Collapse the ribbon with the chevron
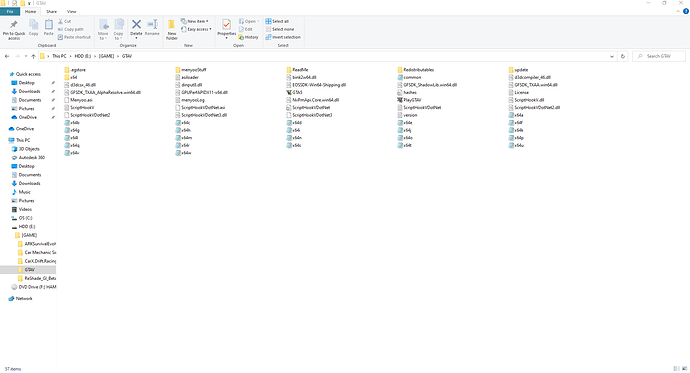The width and height of the screenshot is (690, 373). click(678, 11)
